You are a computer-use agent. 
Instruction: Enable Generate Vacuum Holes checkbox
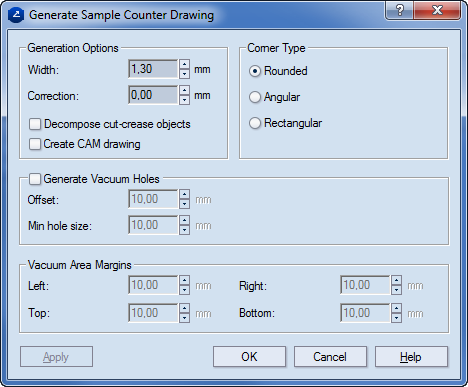(x=35, y=179)
